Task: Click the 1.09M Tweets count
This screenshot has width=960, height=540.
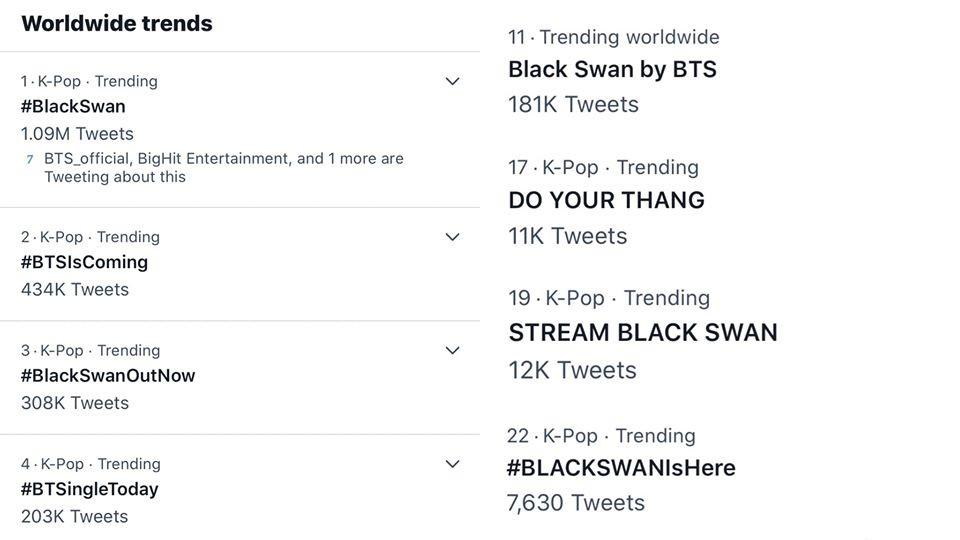Action: click(77, 133)
